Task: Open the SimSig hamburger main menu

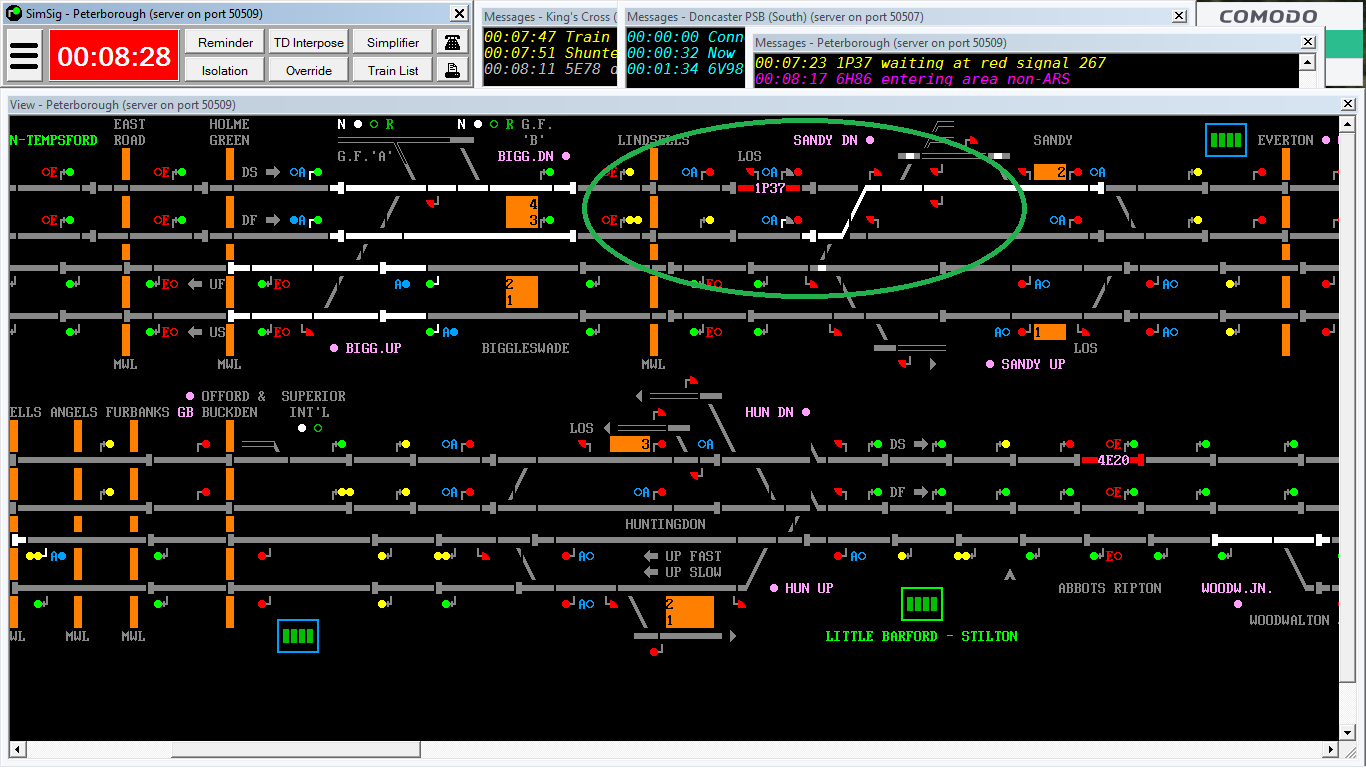Action: point(24,56)
